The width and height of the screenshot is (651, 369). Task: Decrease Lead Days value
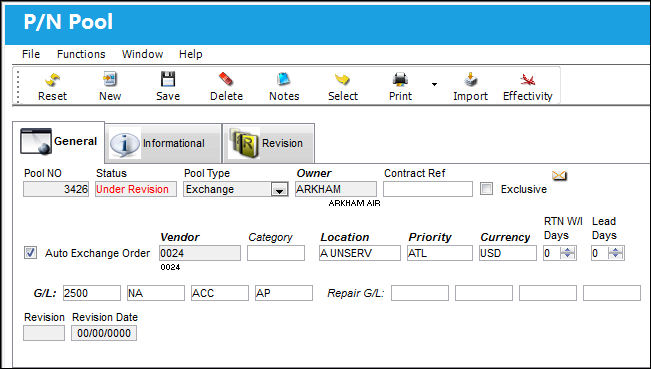point(616,256)
